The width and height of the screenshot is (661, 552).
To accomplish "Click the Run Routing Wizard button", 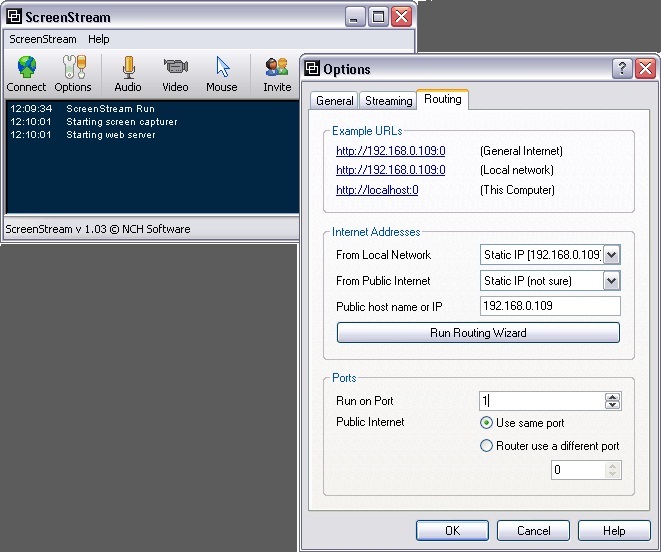I will click(478, 333).
